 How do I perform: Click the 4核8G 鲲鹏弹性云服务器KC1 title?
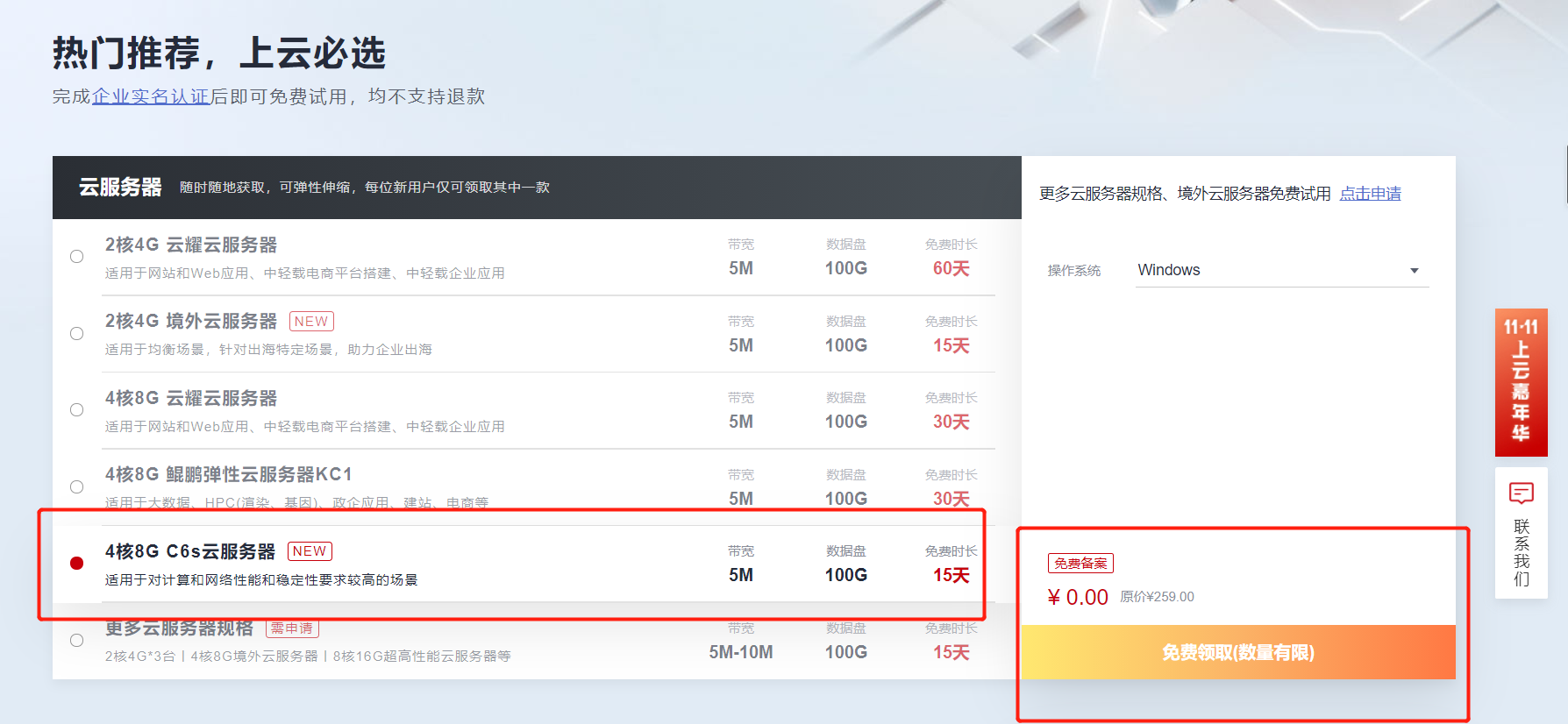point(229,475)
